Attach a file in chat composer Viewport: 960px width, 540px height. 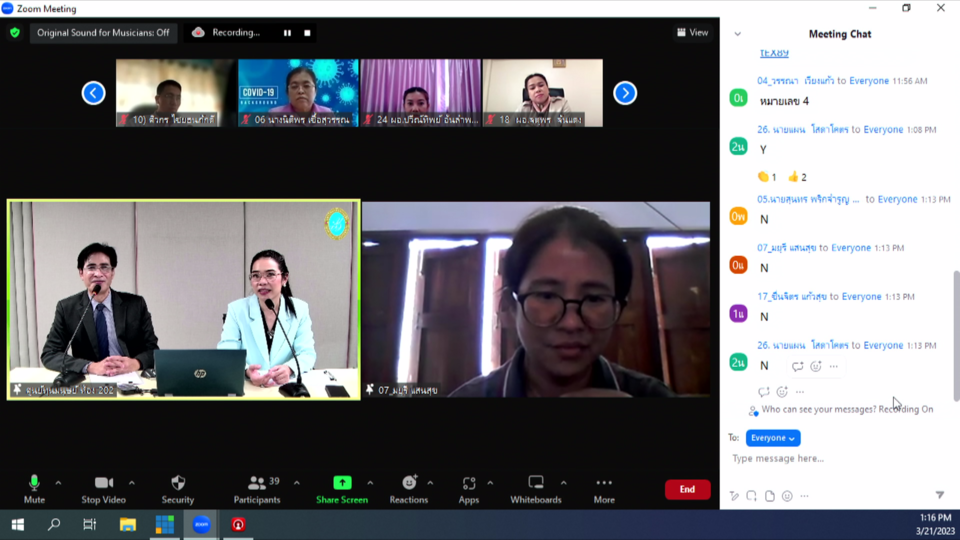point(770,496)
